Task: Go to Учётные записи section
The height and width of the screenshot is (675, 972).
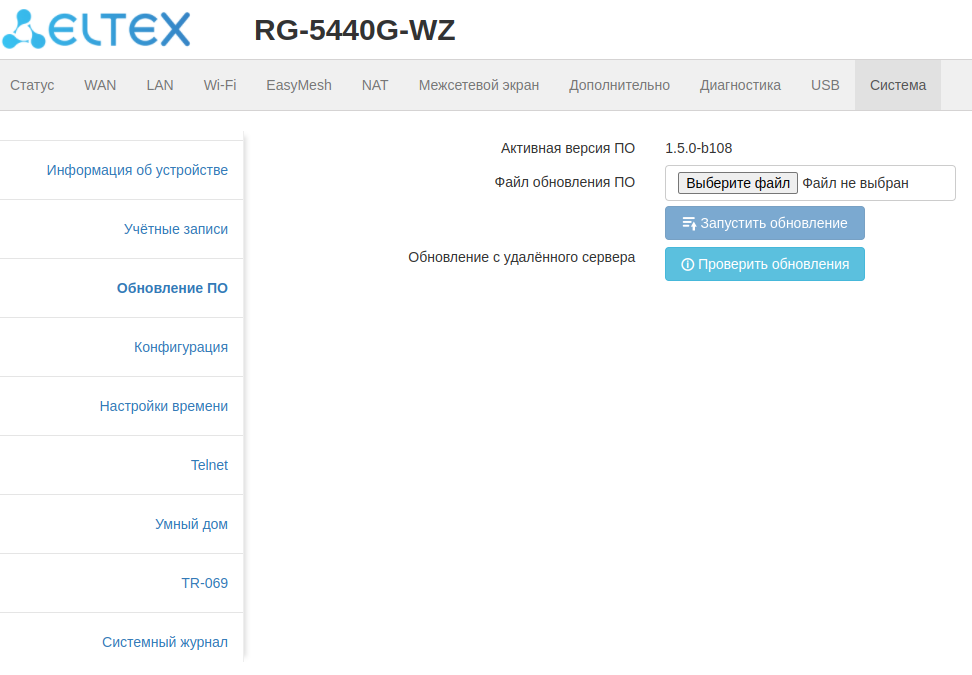Action: pyautogui.click(x=175, y=229)
